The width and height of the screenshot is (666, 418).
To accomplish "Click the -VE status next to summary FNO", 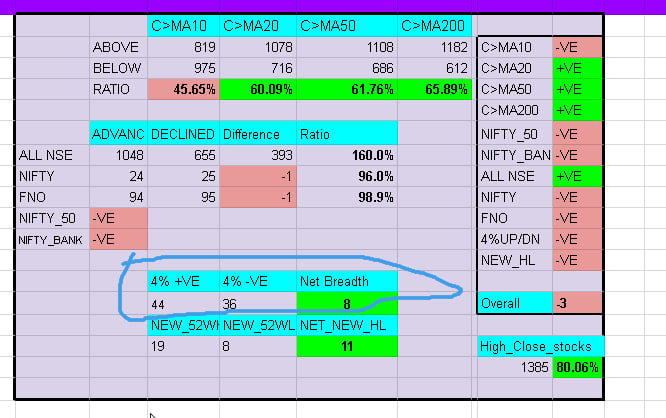I will click(x=577, y=218).
